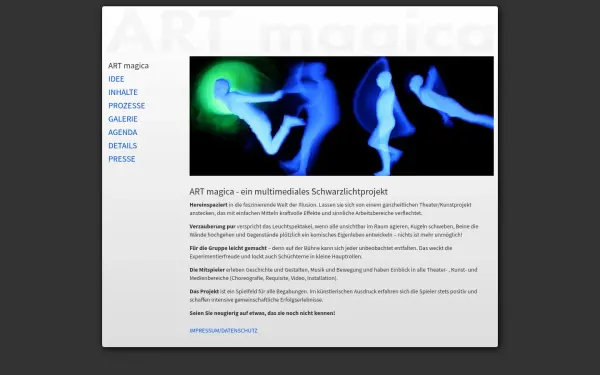Click the ART magica sidebar title
The image size is (600, 375).
(128, 65)
